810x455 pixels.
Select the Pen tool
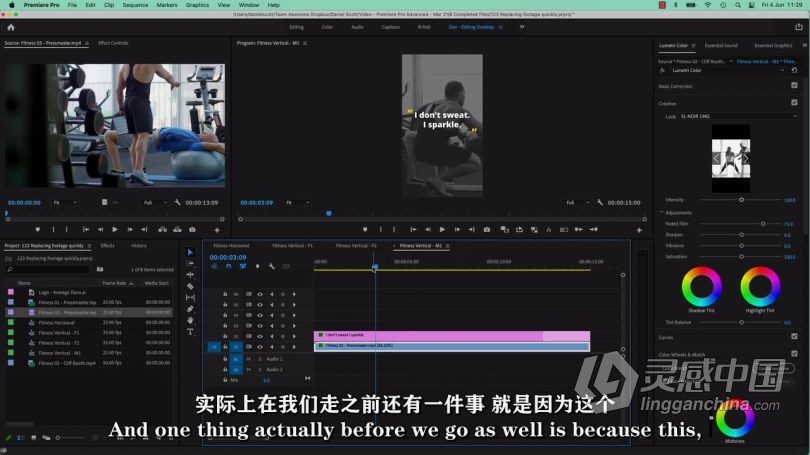[x=190, y=309]
